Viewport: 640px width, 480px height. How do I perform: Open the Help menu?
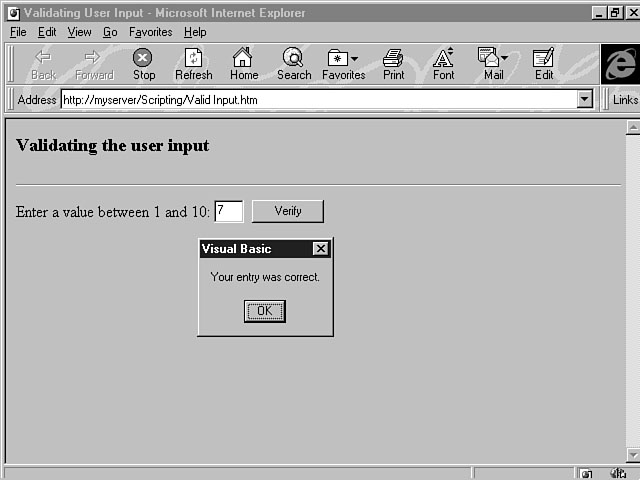(x=194, y=32)
